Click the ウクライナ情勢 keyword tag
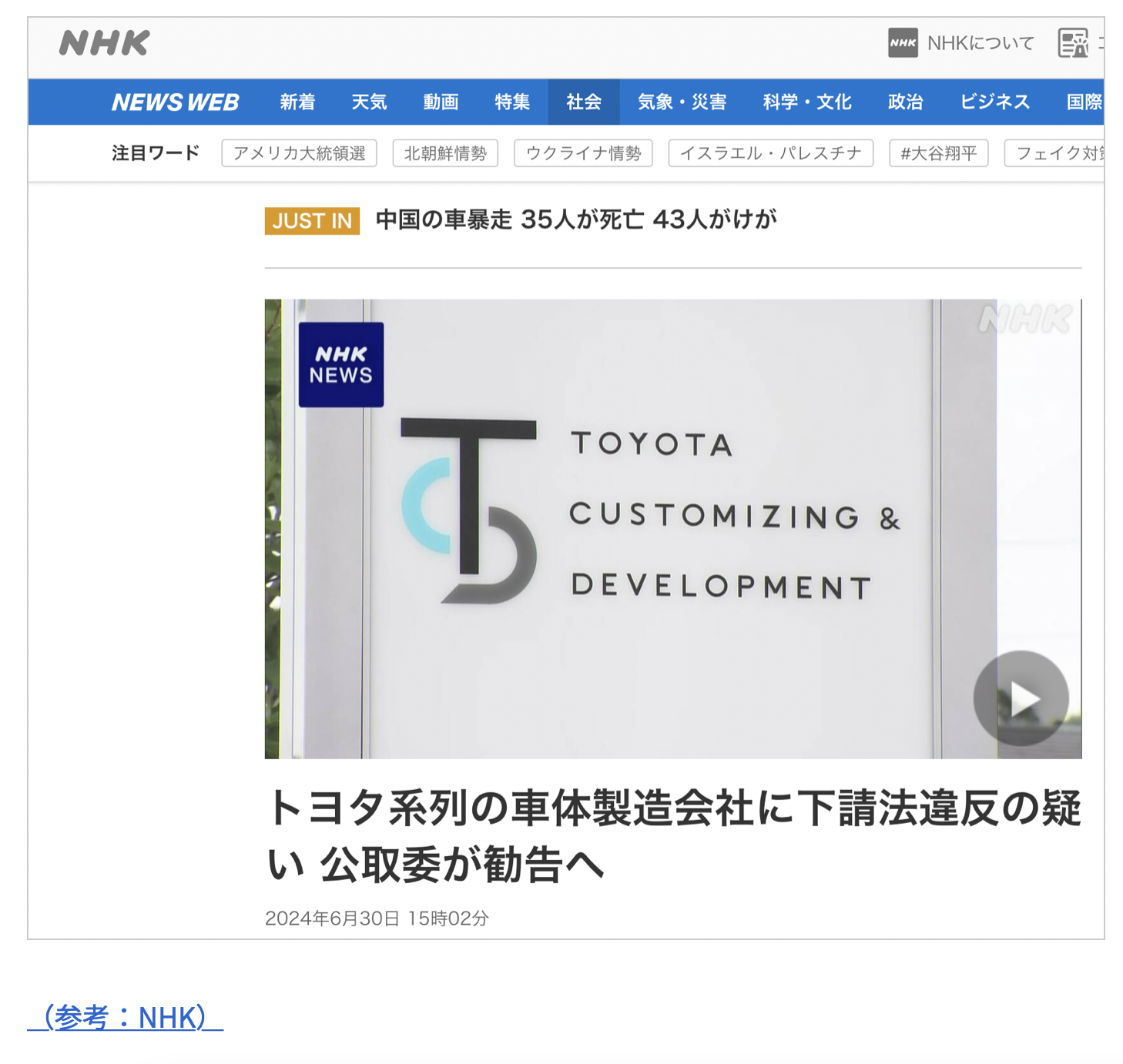Screen dimensions: 1123x1064 tap(583, 153)
